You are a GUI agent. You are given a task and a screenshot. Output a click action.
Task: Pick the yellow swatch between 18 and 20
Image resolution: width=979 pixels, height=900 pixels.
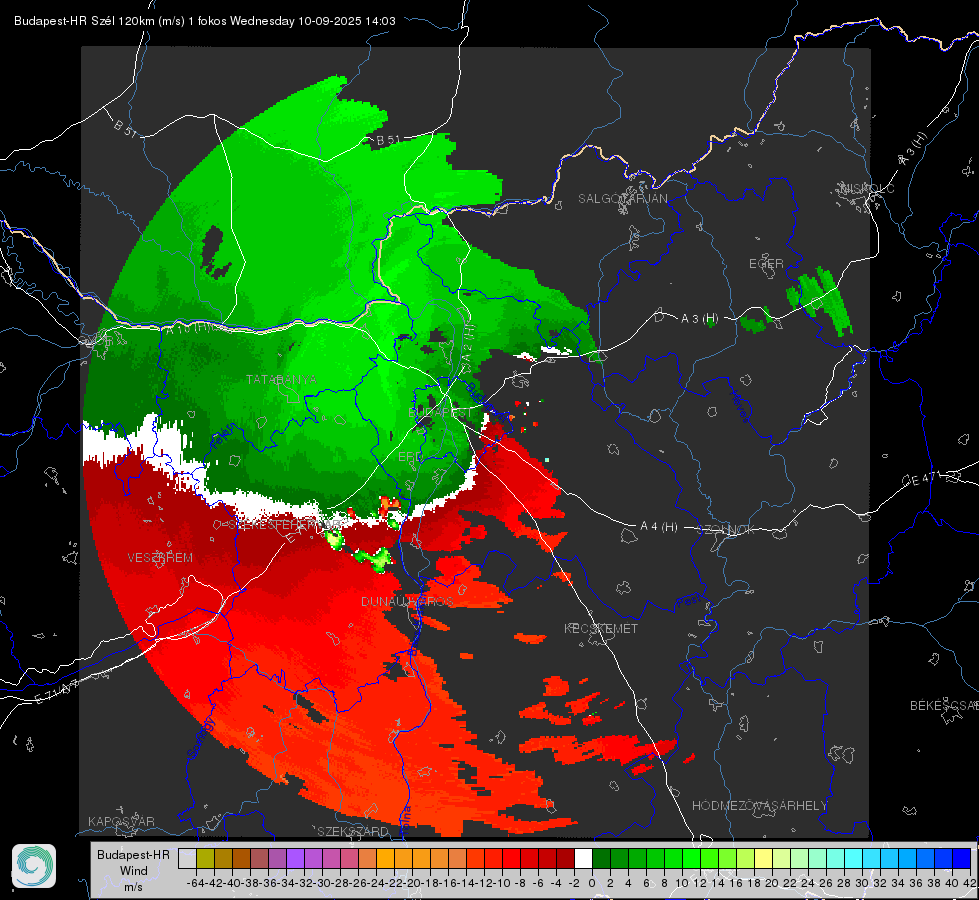763,859
